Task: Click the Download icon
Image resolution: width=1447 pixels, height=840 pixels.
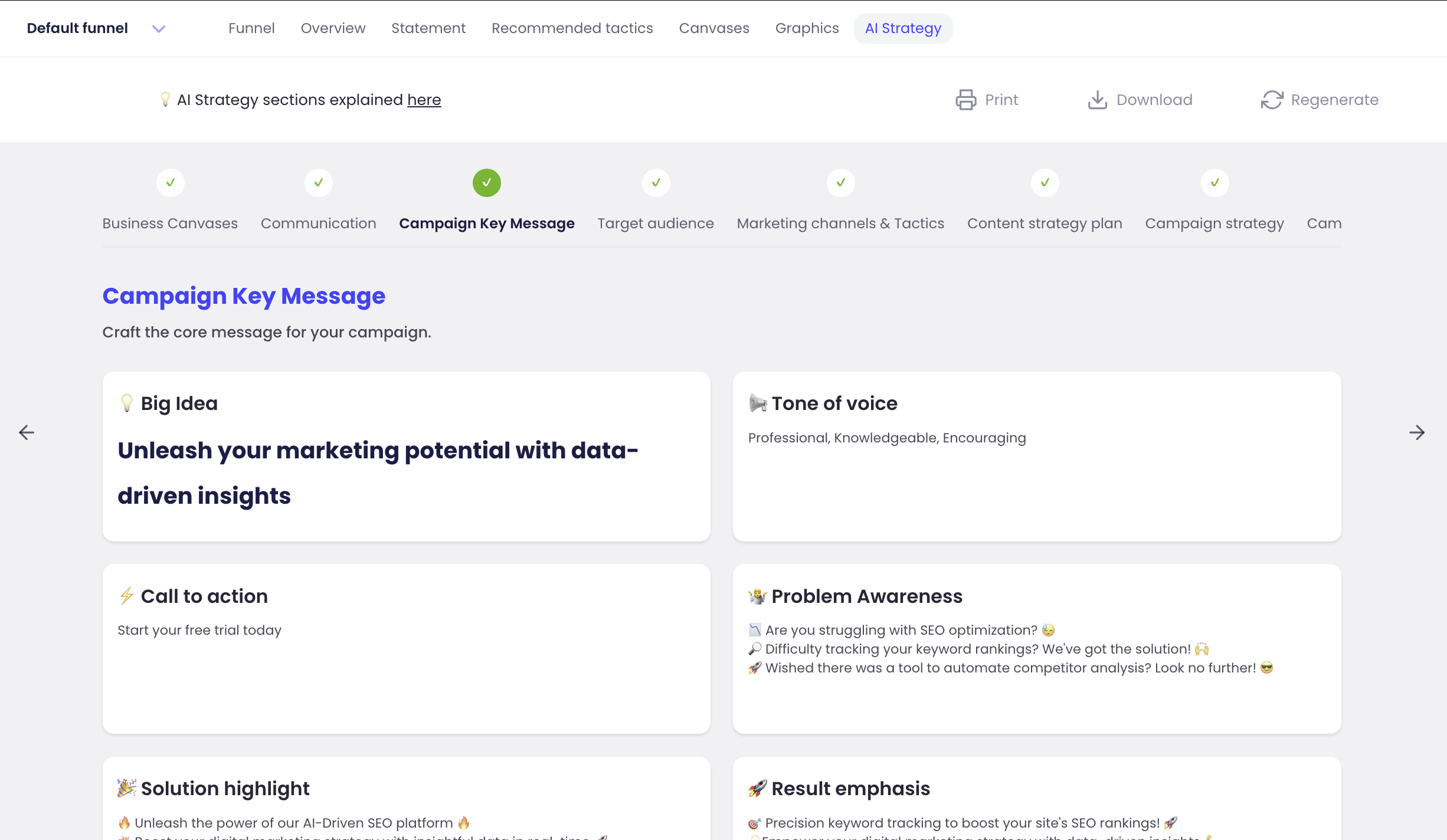Action: point(1097,100)
